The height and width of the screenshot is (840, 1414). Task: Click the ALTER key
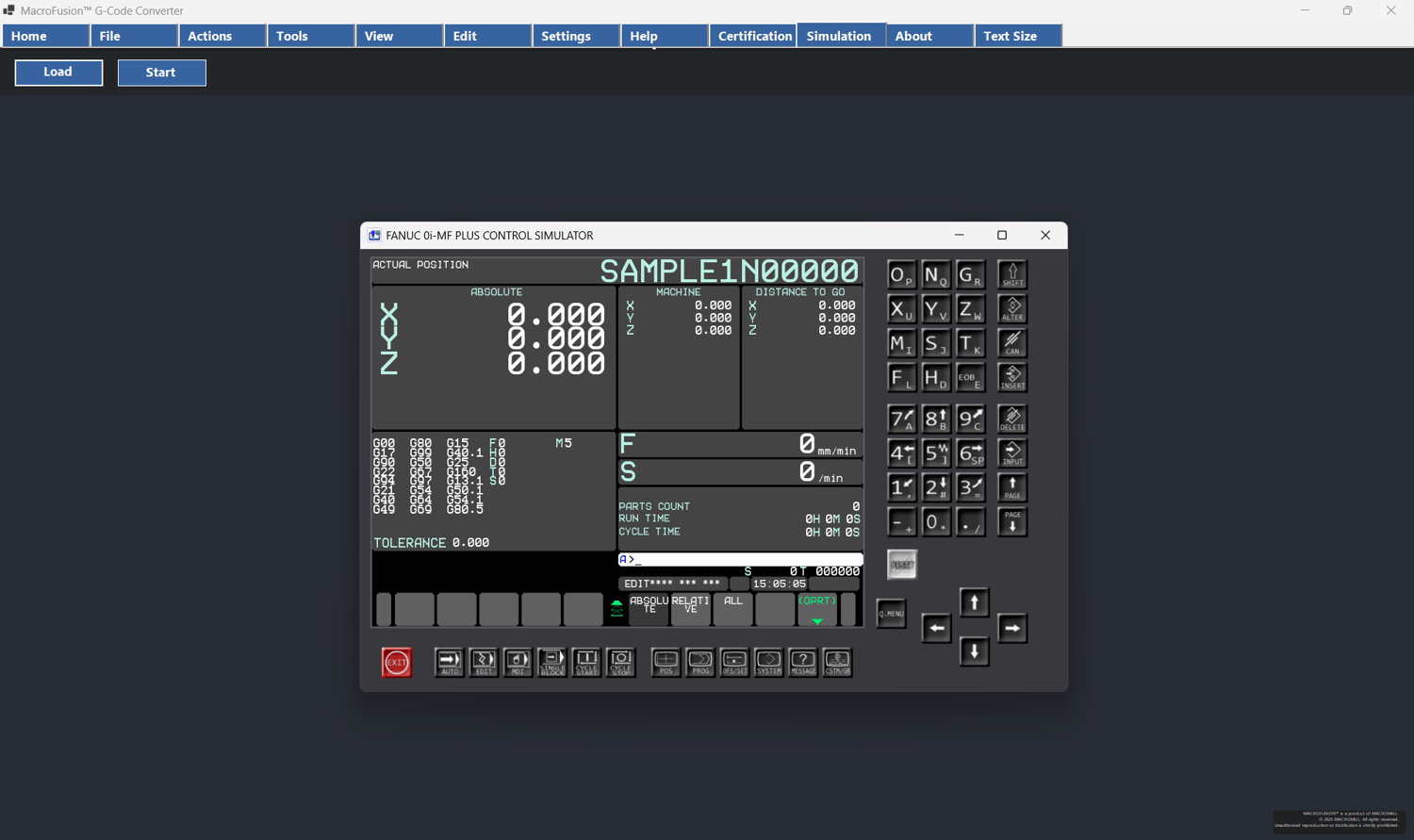[1012, 308]
